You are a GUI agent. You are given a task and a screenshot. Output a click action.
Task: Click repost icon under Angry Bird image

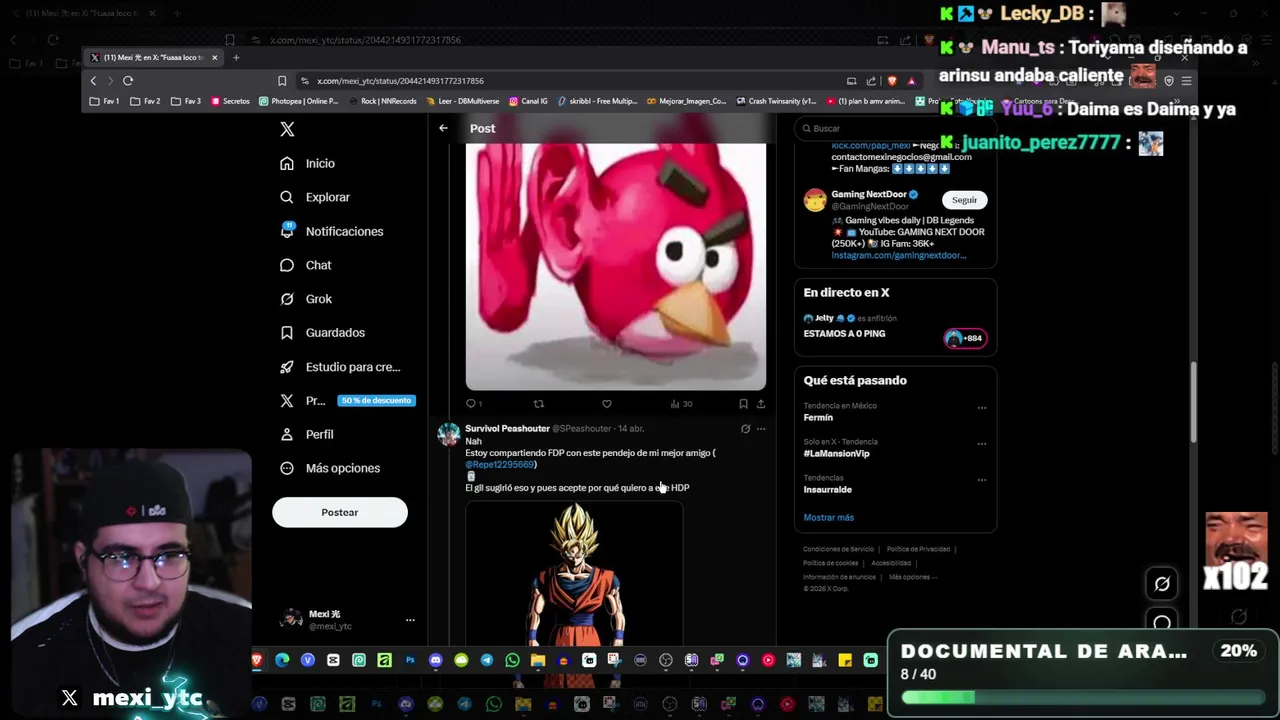pyautogui.click(x=538, y=404)
